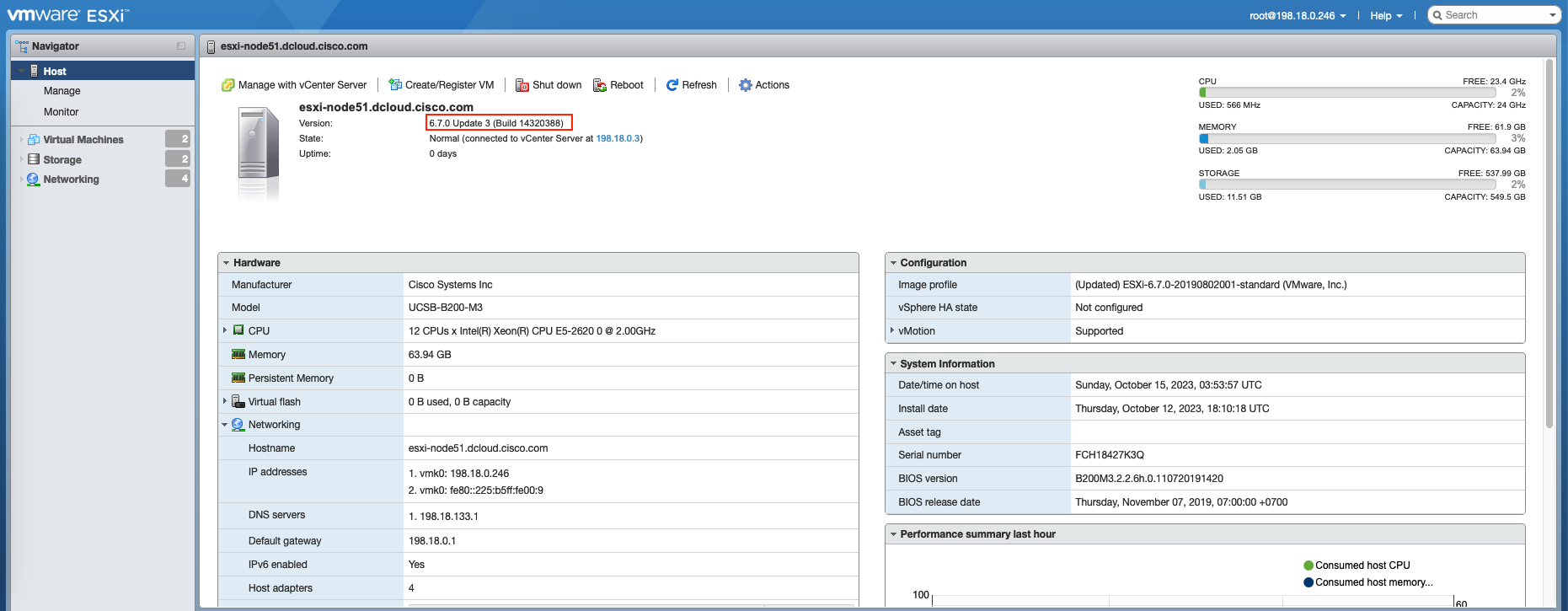Select Manage under Host
Image resolution: width=1568 pixels, height=611 pixels.
click(x=62, y=91)
